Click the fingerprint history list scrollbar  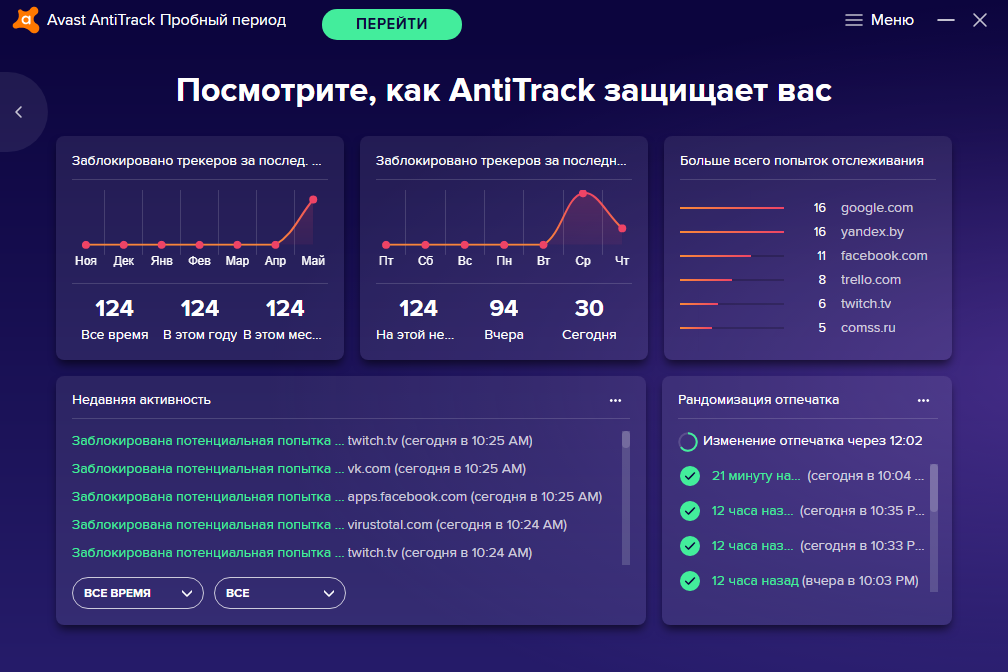(x=933, y=527)
